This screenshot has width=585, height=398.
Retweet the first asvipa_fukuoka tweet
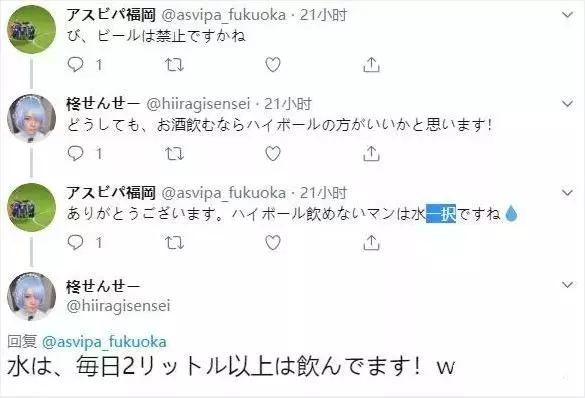click(175, 65)
